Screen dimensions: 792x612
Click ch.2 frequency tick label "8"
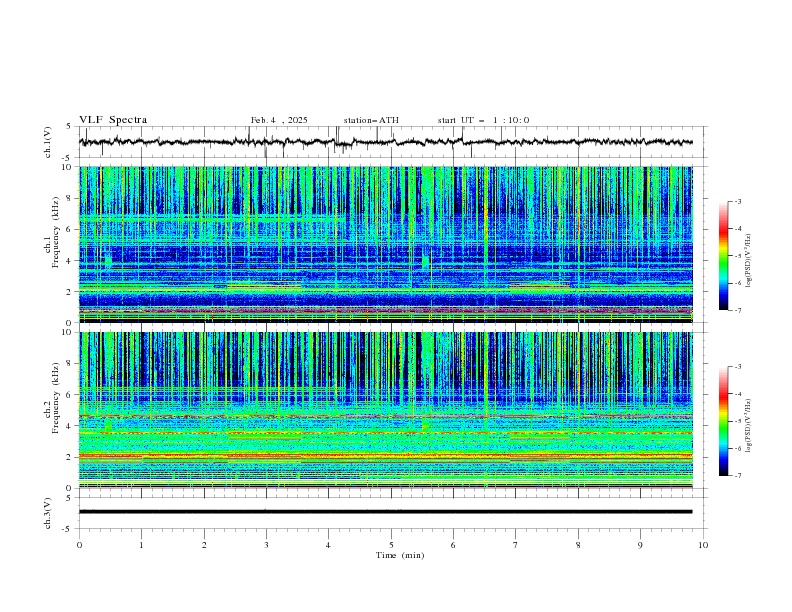[x=69, y=364]
